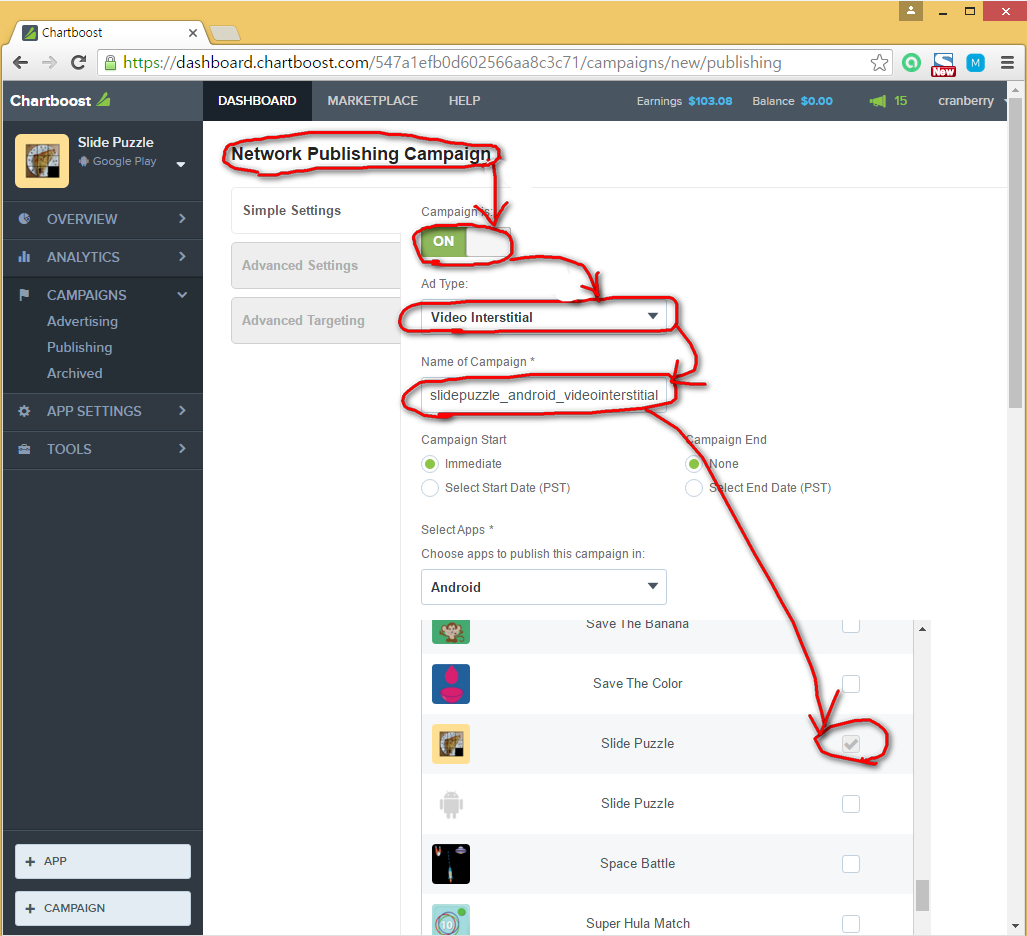Viewport: 1027px width, 936px height.
Task: Expand the App Settings sidebar section
Action: [x=182, y=411]
